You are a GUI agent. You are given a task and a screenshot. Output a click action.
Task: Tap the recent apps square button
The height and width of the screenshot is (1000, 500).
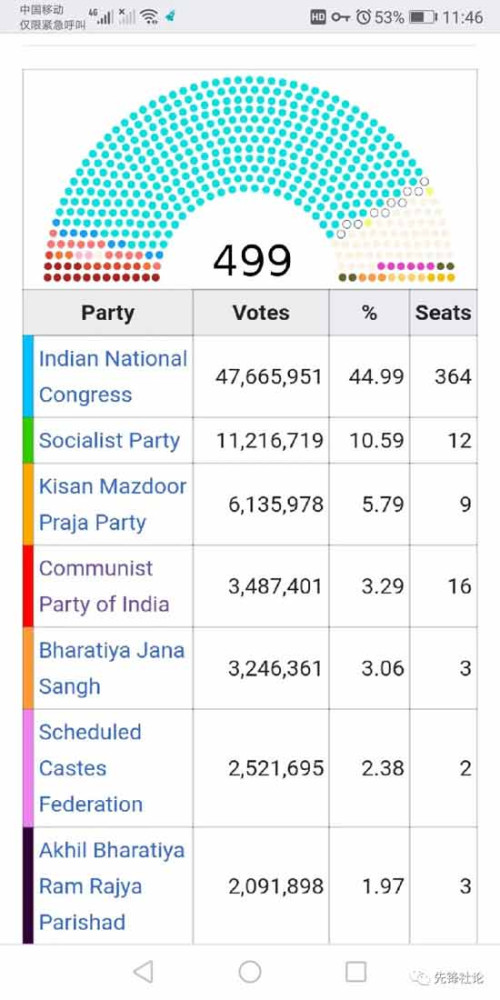point(356,971)
